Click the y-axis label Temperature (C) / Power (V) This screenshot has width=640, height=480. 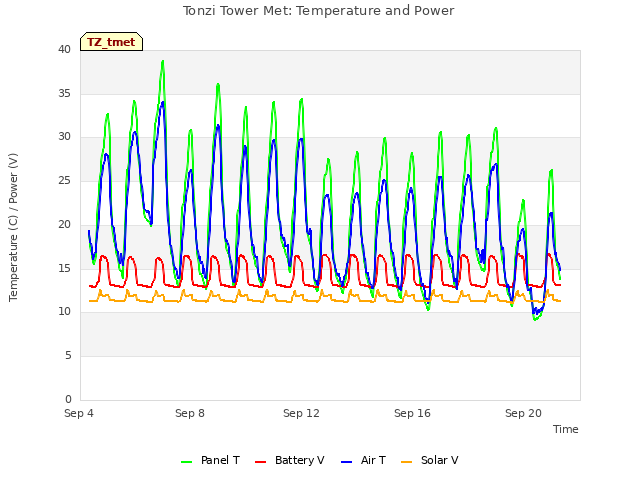[x=13, y=227]
